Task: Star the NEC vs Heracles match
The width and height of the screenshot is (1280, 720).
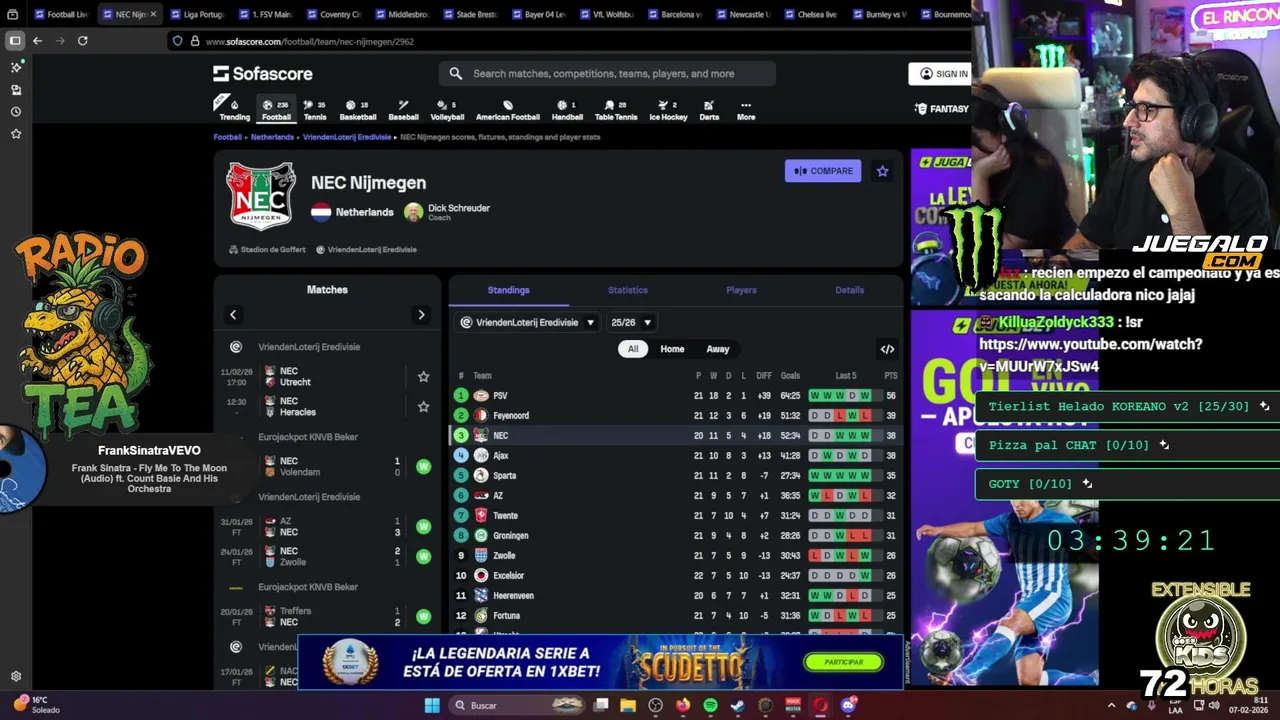Action: pos(423,407)
